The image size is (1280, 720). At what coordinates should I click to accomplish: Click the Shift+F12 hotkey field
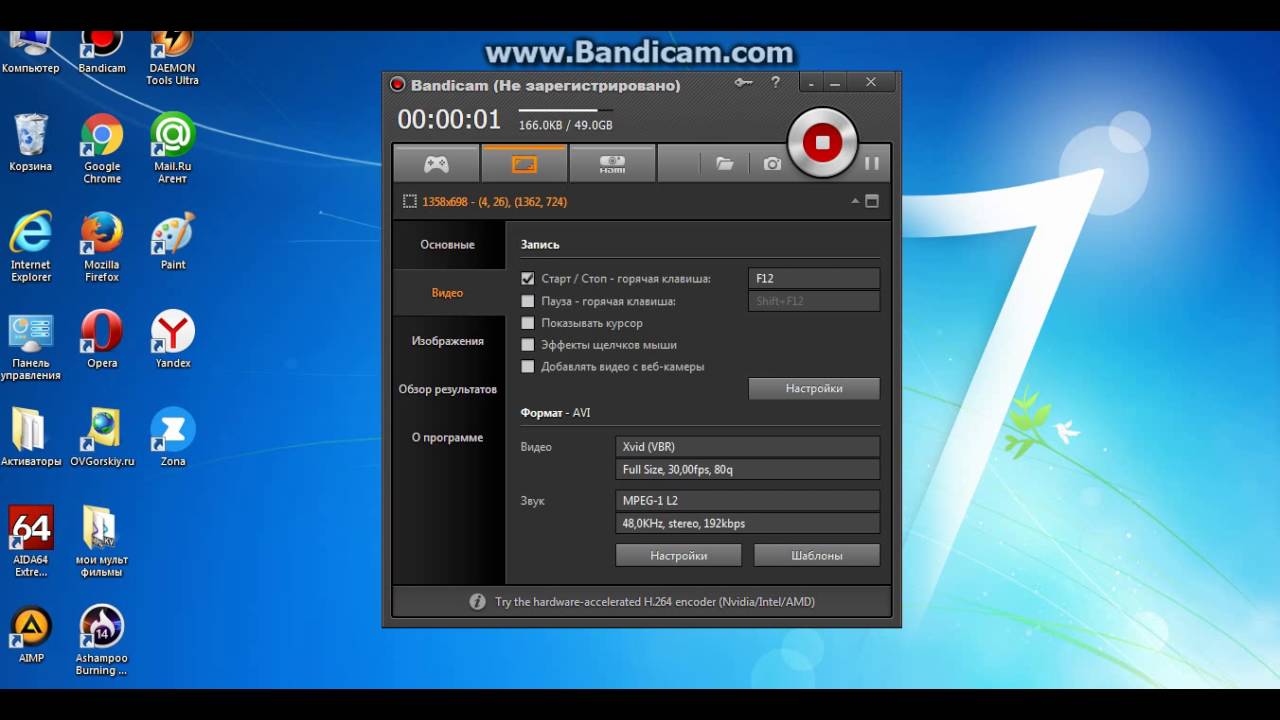tap(814, 301)
